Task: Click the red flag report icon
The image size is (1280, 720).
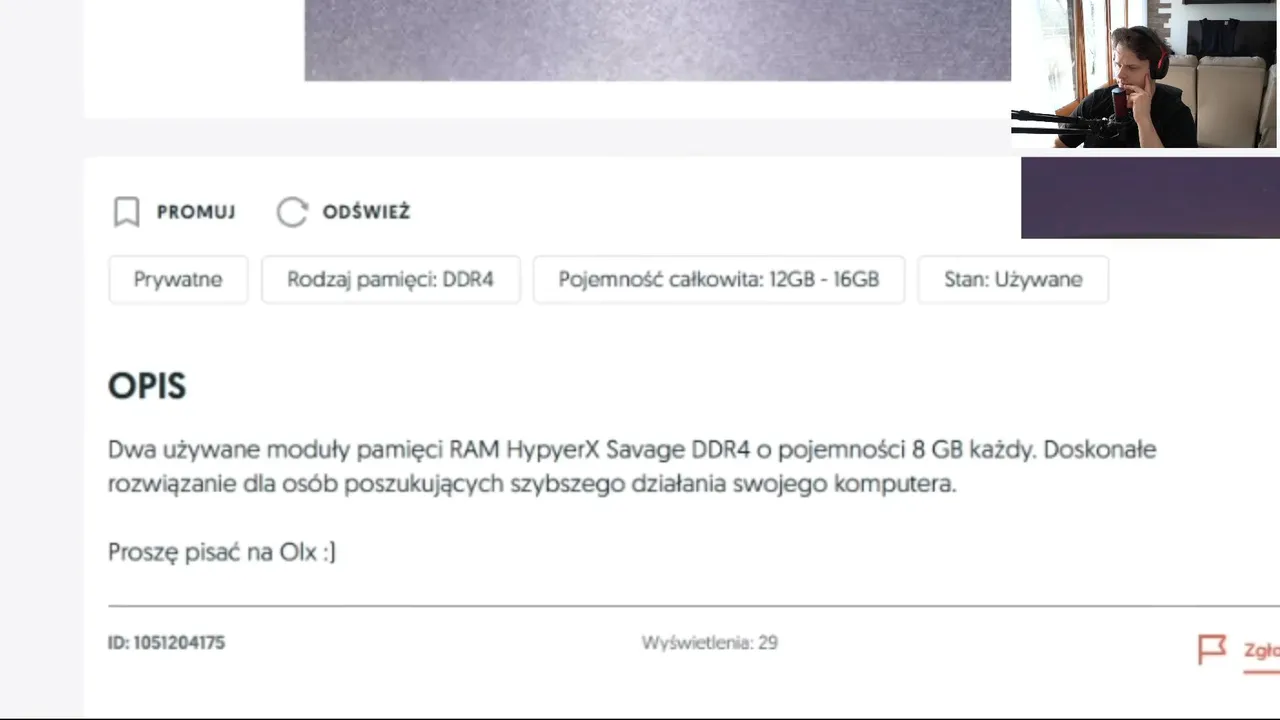Action: click(1212, 649)
